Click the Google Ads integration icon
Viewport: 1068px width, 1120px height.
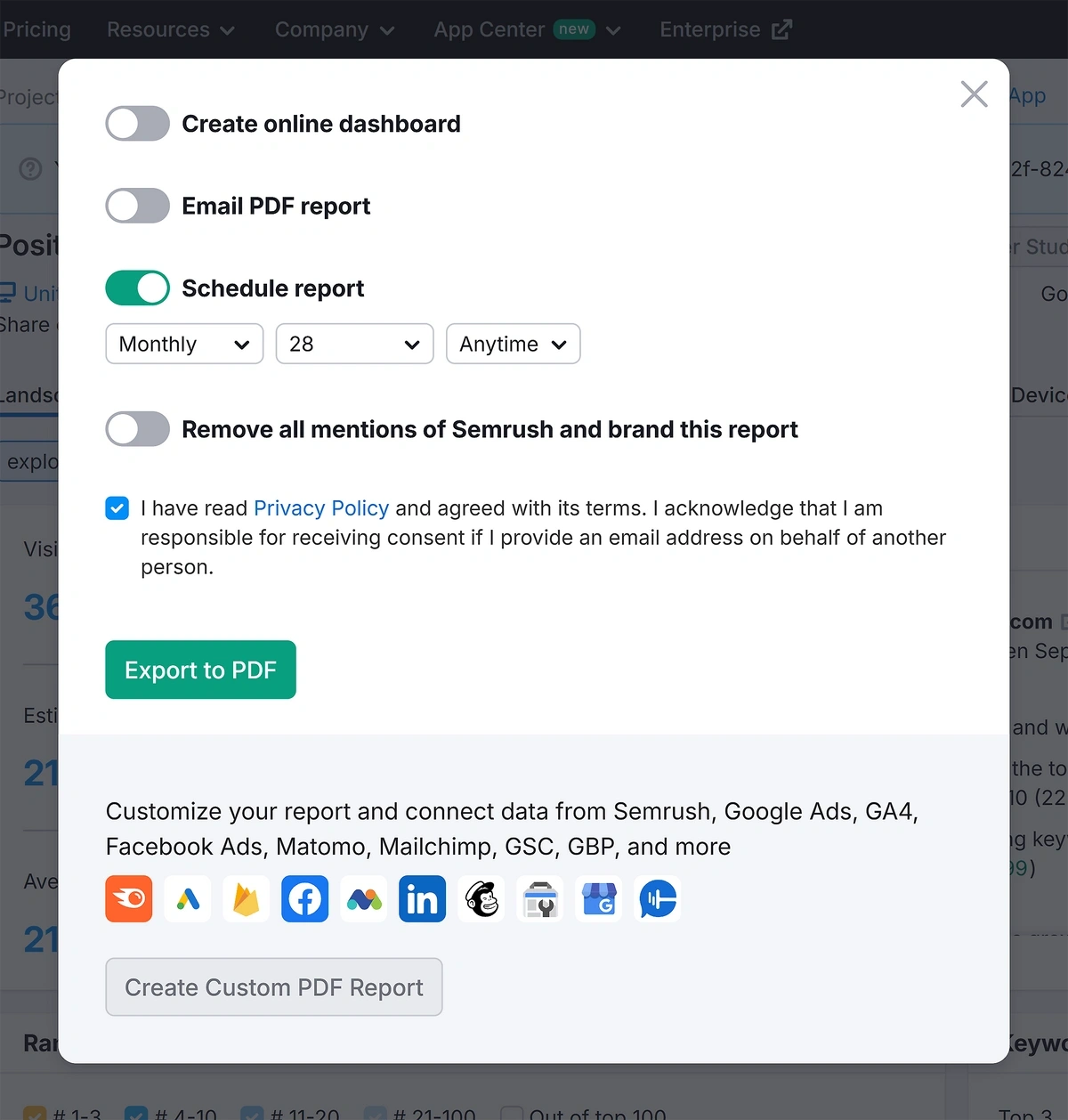188,898
